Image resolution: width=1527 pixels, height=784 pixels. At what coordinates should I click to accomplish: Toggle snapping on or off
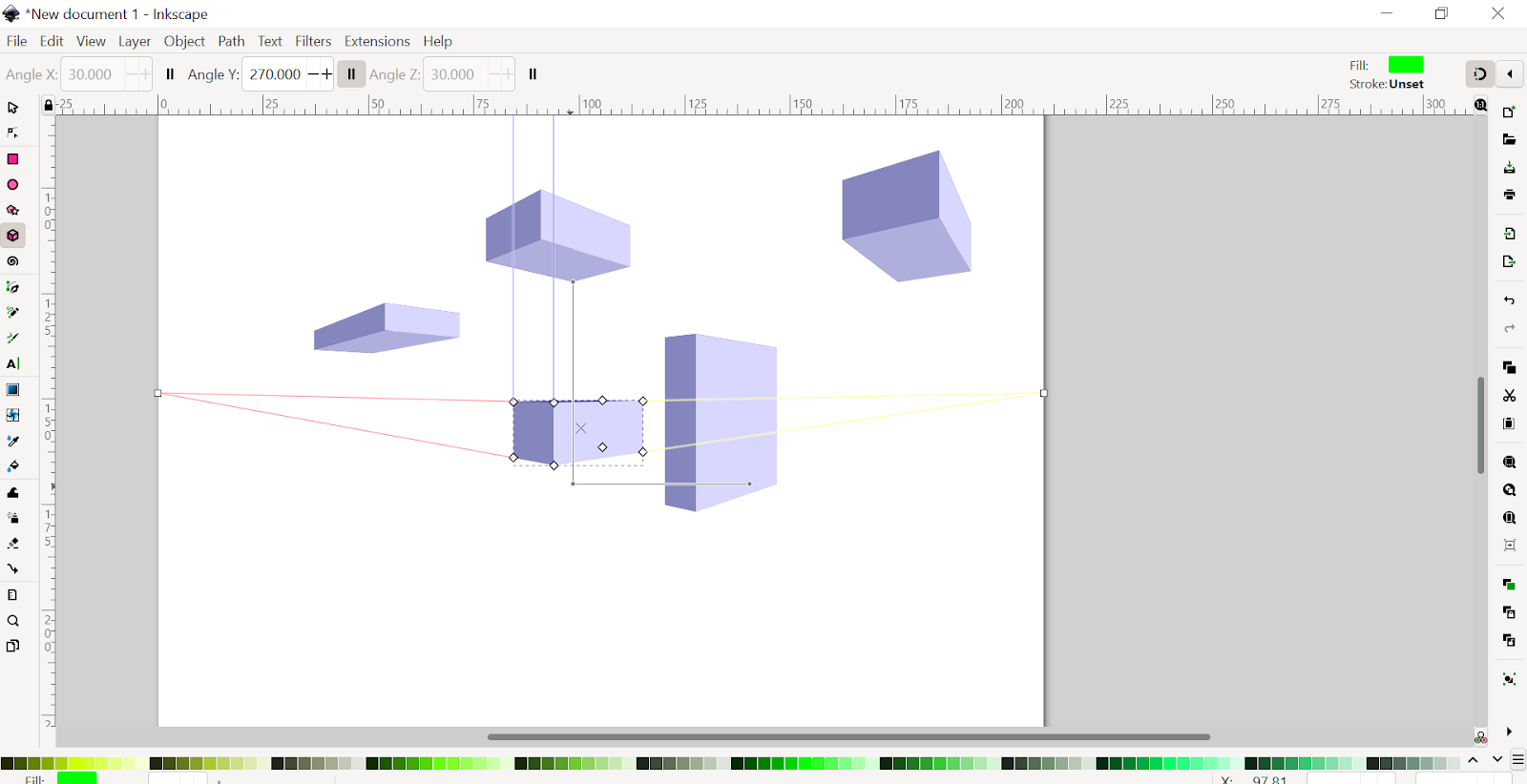tap(1480, 74)
